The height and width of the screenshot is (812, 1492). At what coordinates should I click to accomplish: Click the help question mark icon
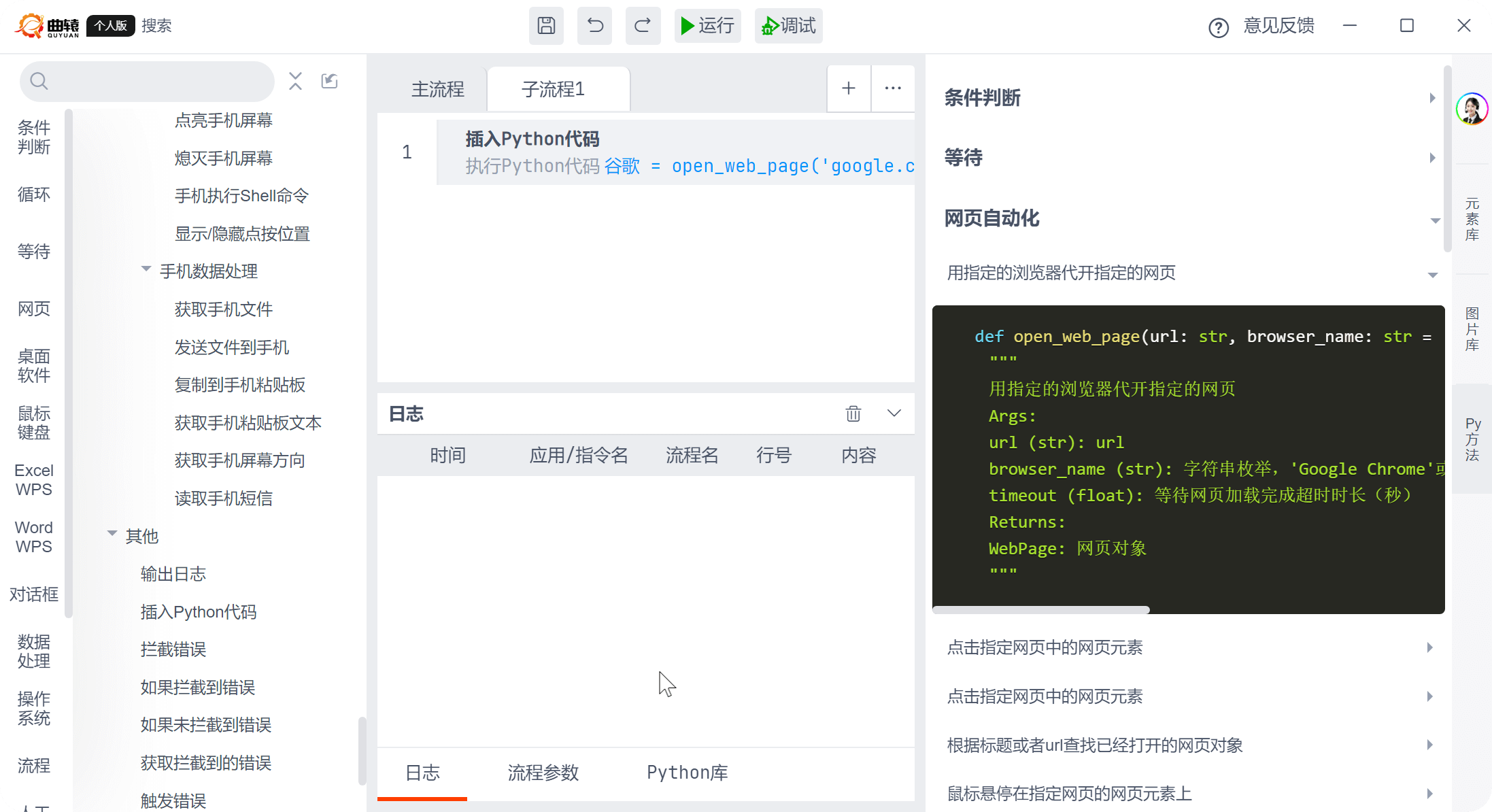point(1218,28)
